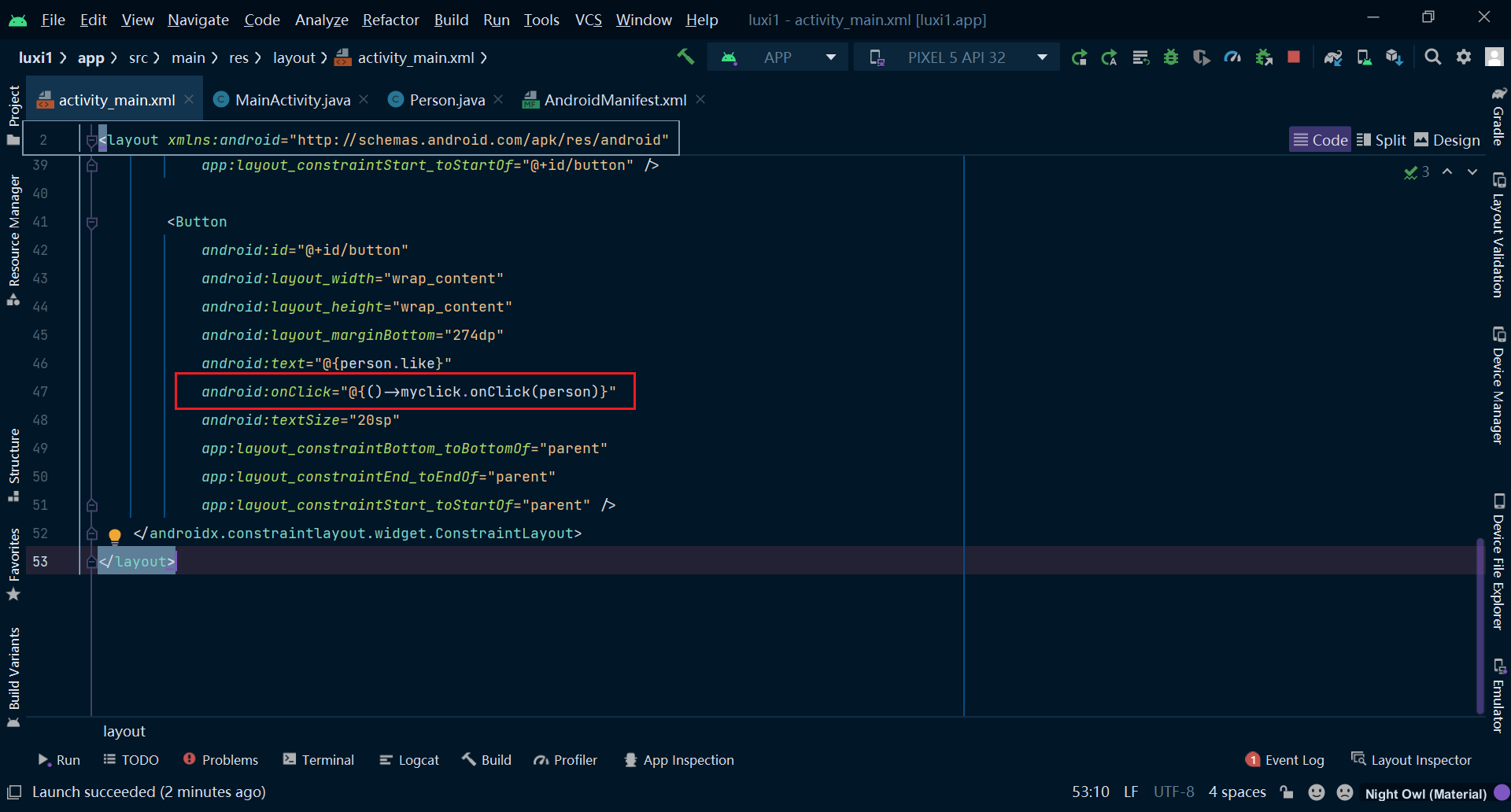Open the Analyze menu

[321, 20]
